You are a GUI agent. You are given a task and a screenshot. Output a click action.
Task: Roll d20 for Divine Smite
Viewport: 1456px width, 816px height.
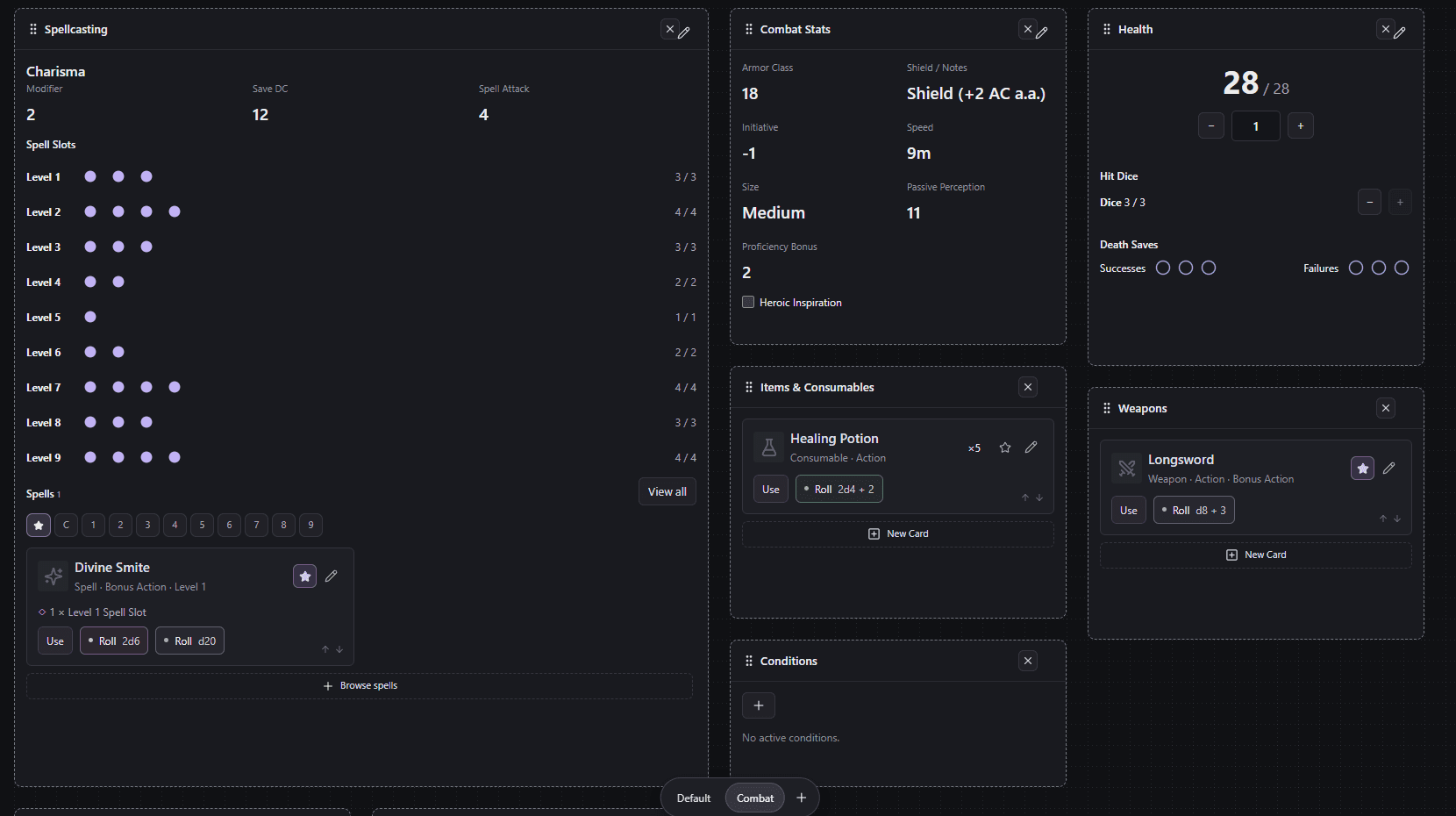[190, 641]
